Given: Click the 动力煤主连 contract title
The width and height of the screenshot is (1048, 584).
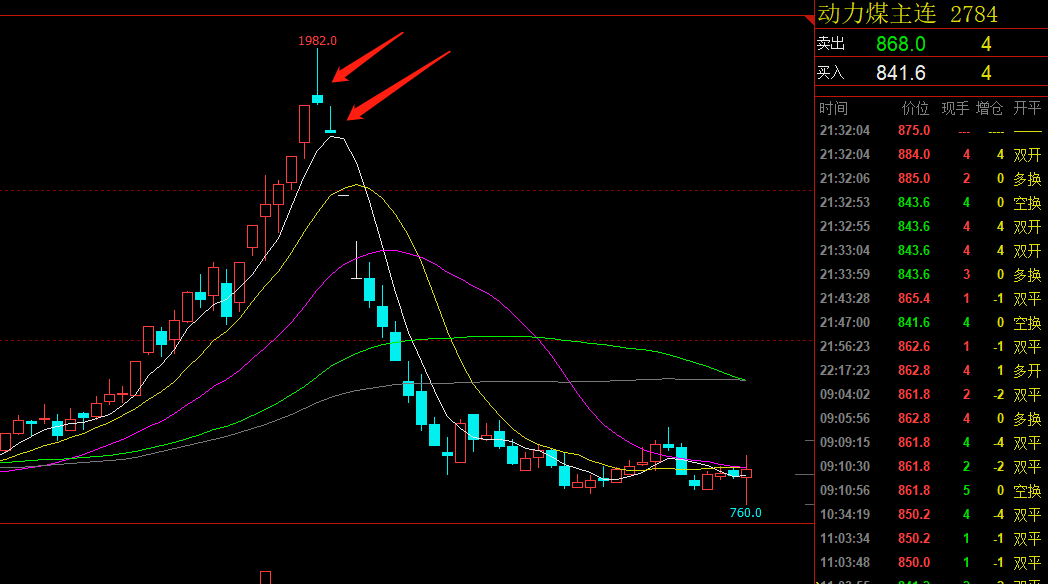Looking at the screenshot, I should pos(876,14).
